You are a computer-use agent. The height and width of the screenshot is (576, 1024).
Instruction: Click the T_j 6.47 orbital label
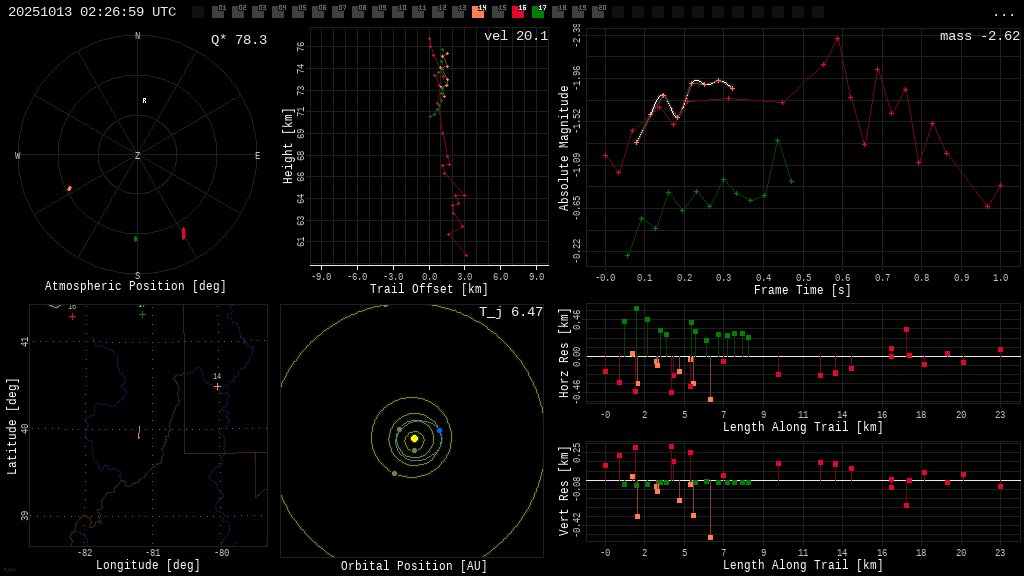[x=510, y=312]
